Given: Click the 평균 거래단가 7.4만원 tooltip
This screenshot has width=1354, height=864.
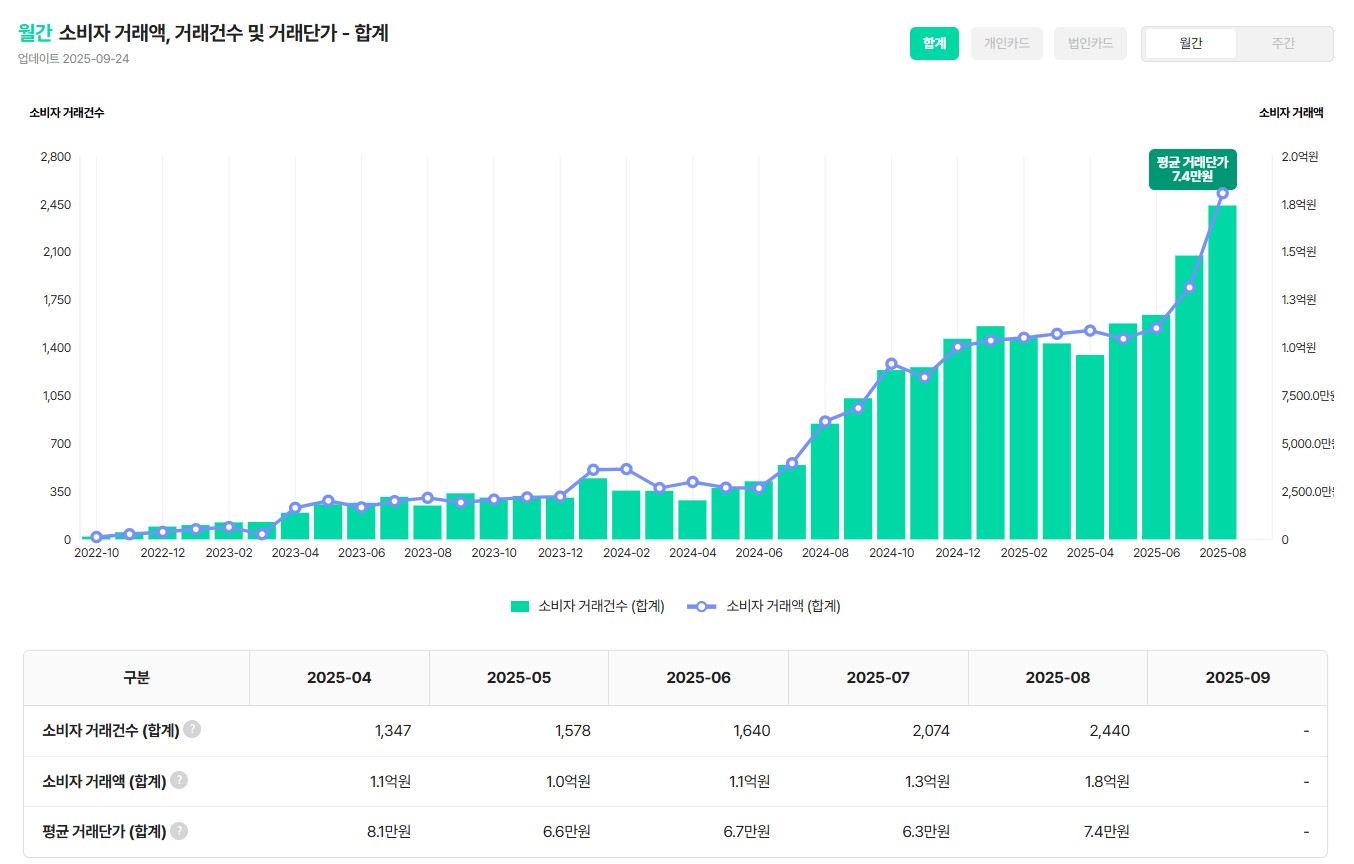Looking at the screenshot, I should 1192,169.
